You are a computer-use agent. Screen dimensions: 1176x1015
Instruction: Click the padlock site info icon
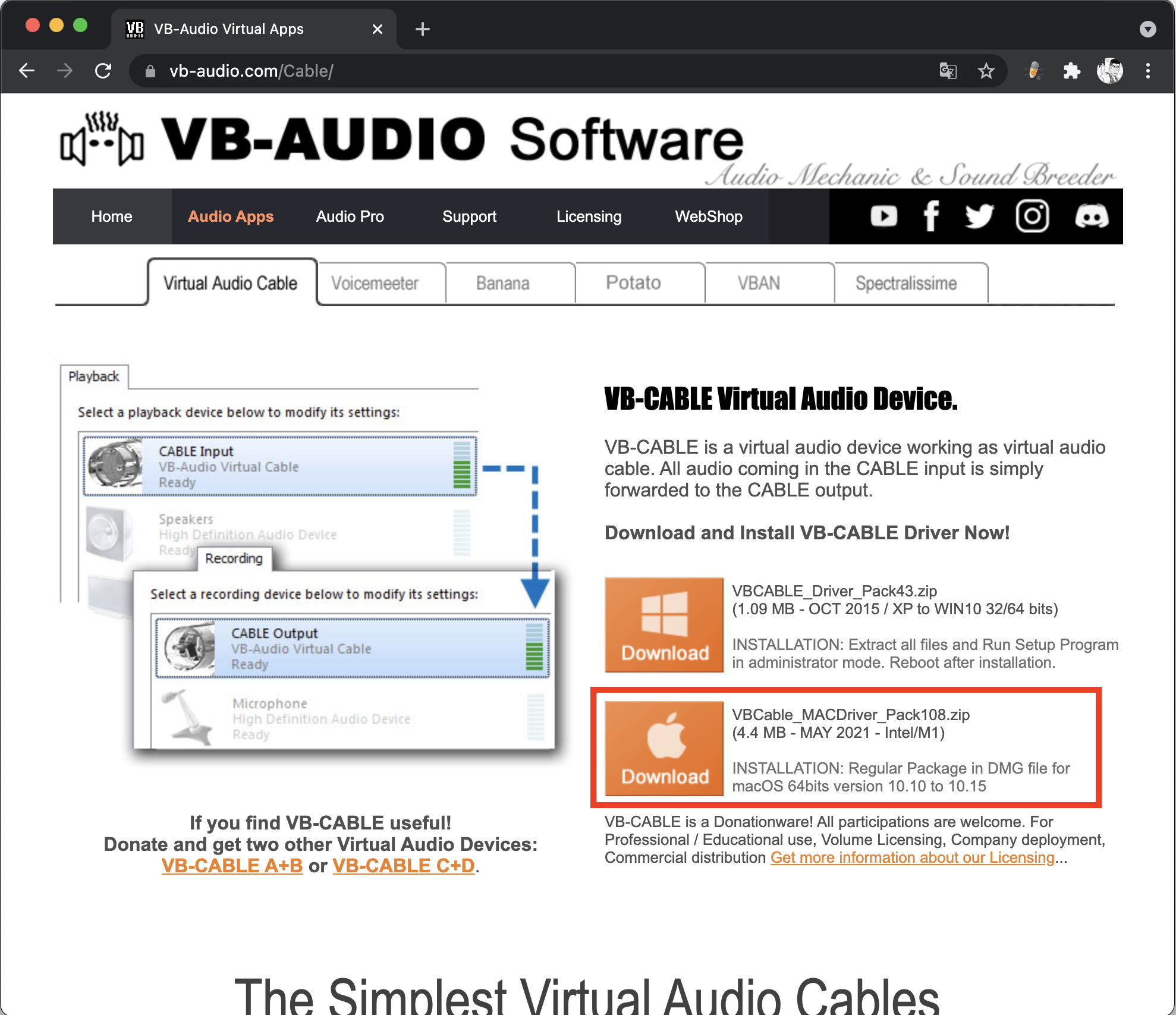tap(150, 71)
